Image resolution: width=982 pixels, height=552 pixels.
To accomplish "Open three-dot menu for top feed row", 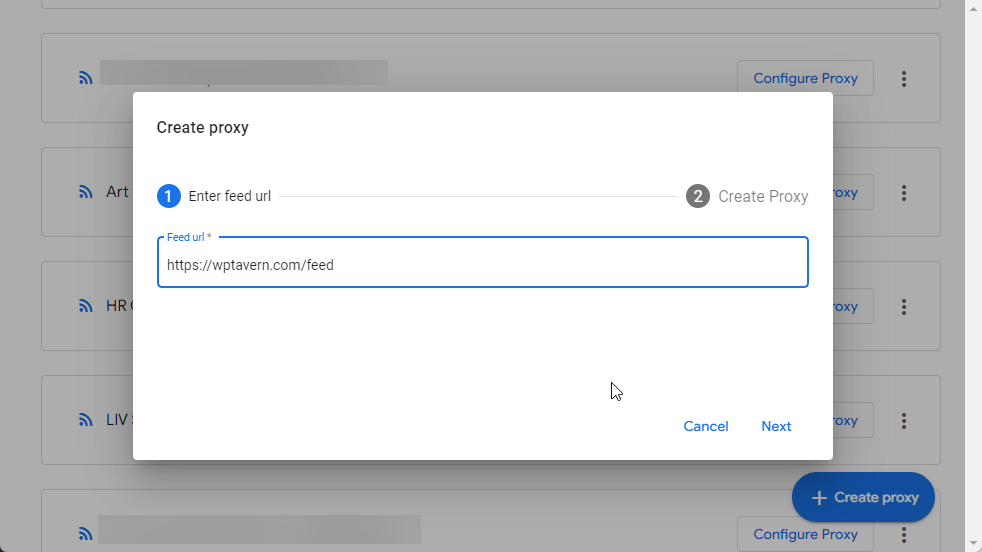I will pos(904,78).
